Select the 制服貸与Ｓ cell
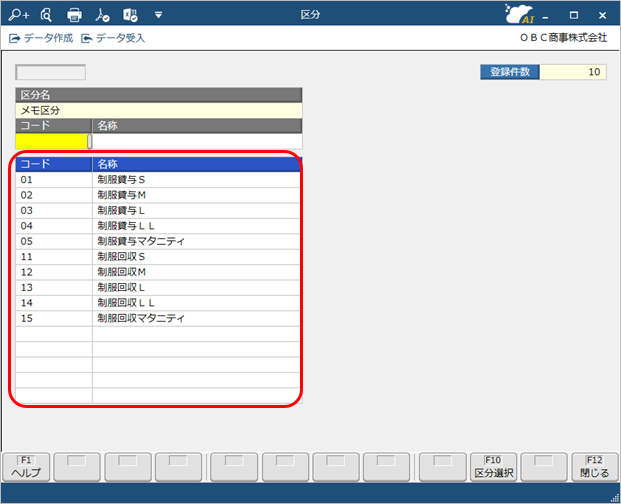Image resolution: width=621 pixels, height=504 pixels. pyautogui.click(x=196, y=180)
